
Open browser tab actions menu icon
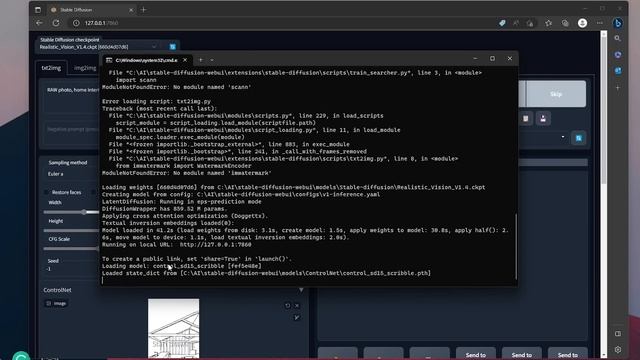[38, 9]
